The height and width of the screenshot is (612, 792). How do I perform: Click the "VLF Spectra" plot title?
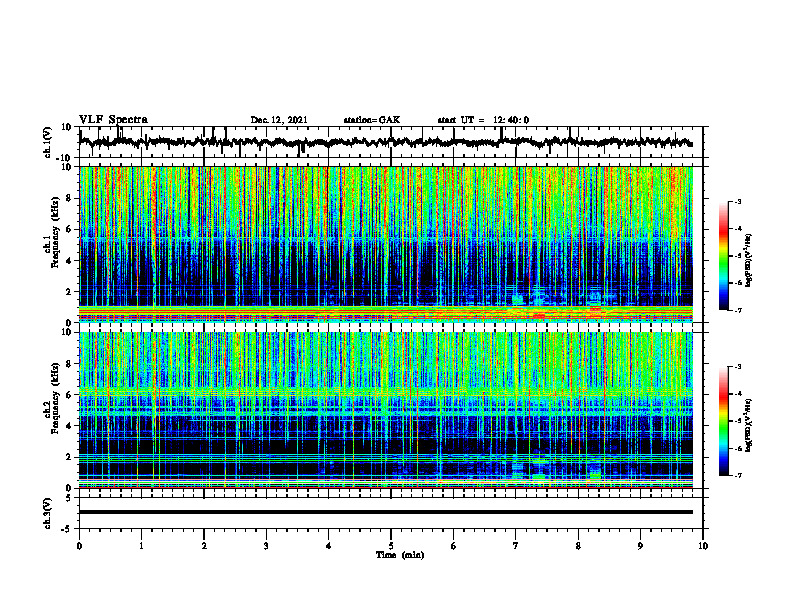113,120
